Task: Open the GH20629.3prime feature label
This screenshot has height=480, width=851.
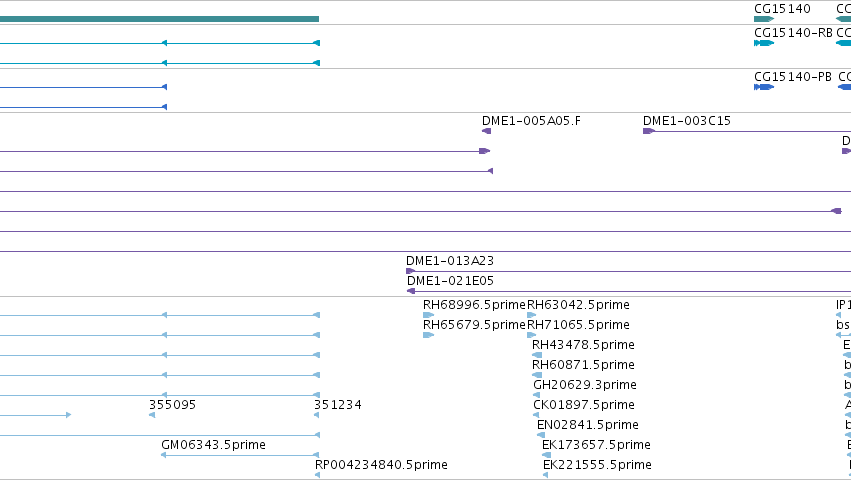Action: (x=585, y=385)
